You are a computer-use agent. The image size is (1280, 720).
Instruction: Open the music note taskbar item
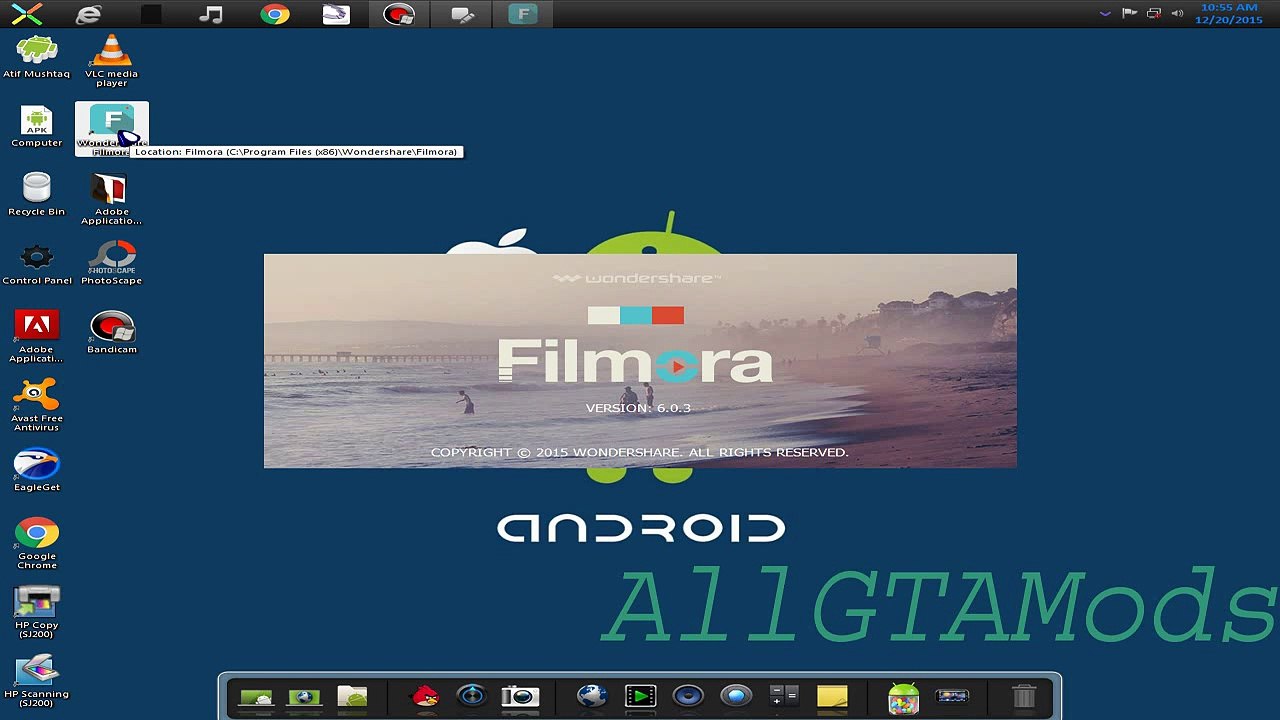click(x=211, y=14)
